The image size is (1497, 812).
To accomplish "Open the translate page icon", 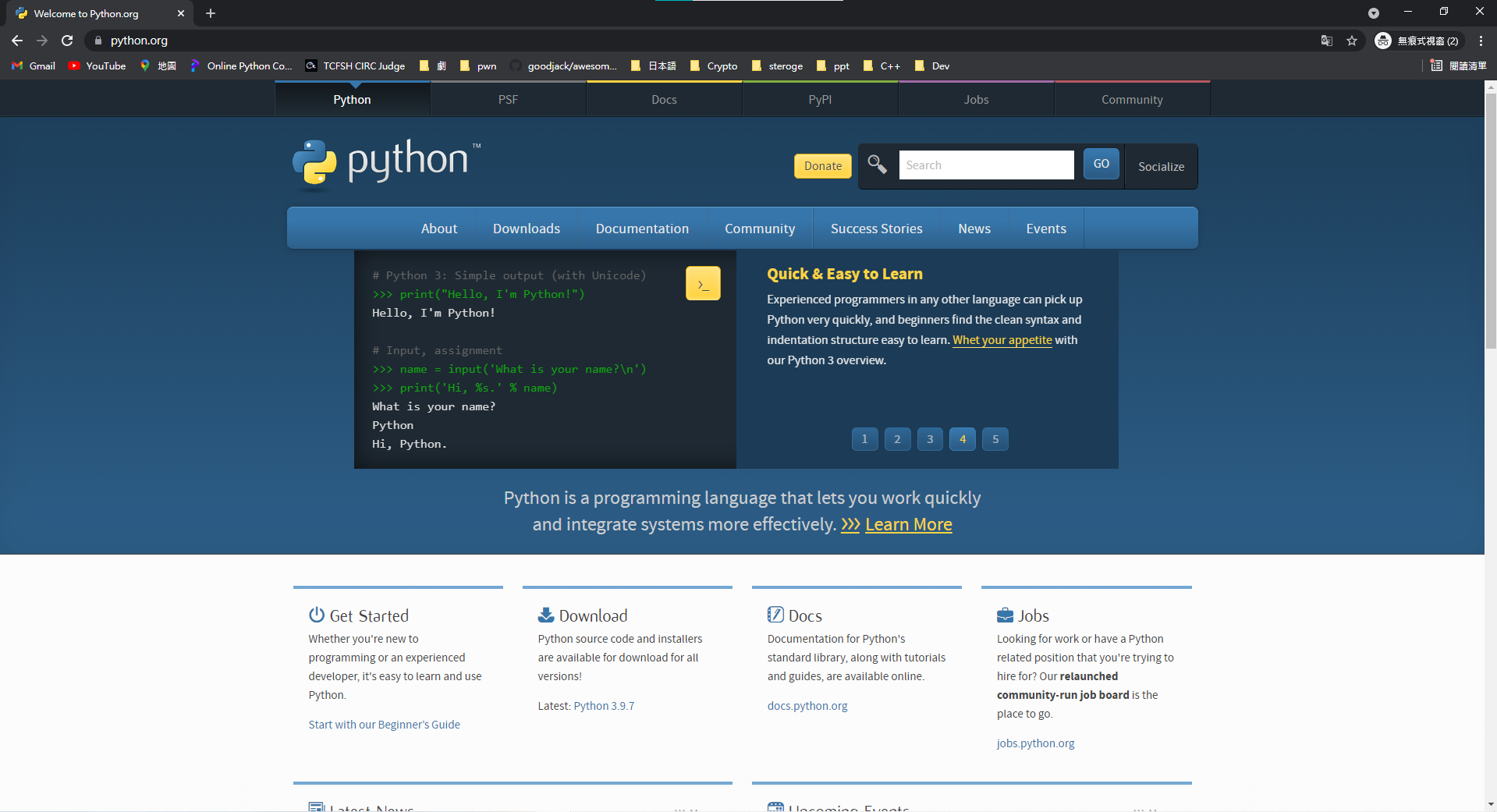I will [x=1327, y=41].
